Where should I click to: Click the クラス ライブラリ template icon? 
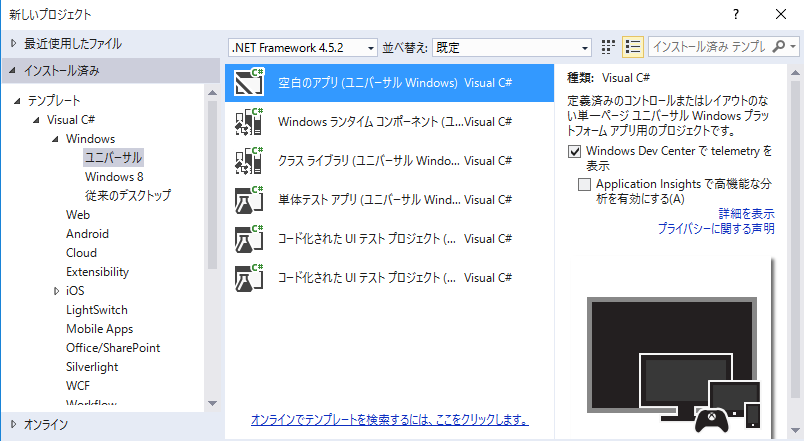pyautogui.click(x=248, y=160)
